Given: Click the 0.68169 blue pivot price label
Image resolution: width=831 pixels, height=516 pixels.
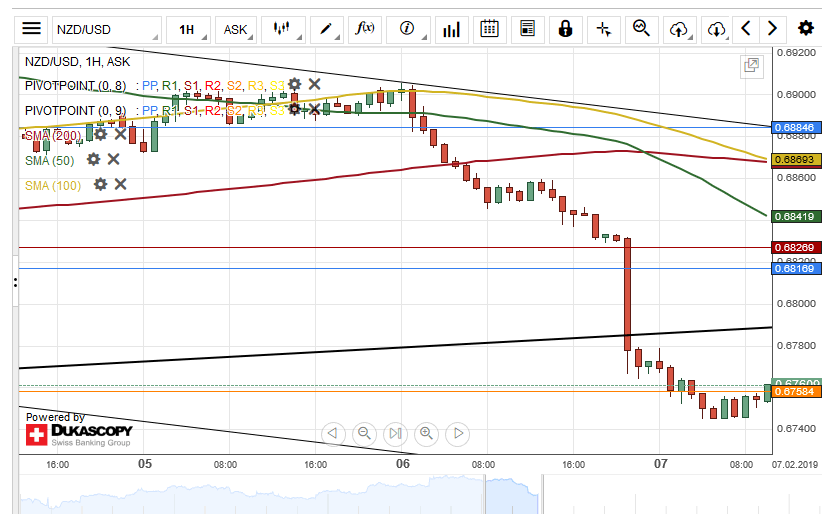Looking at the screenshot, I should pos(797,269).
